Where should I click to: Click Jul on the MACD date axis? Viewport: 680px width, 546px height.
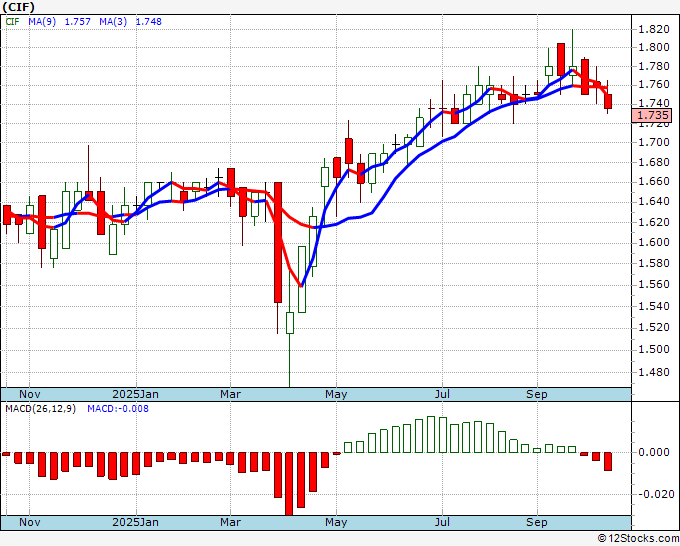tap(442, 522)
